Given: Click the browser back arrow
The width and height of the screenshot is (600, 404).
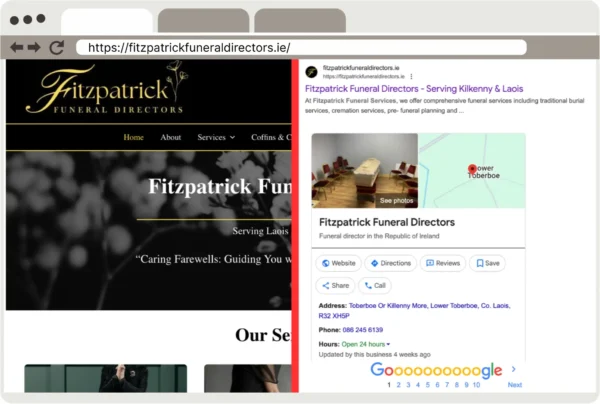Looking at the screenshot, I should pyautogui.click(x=19, y=47).
